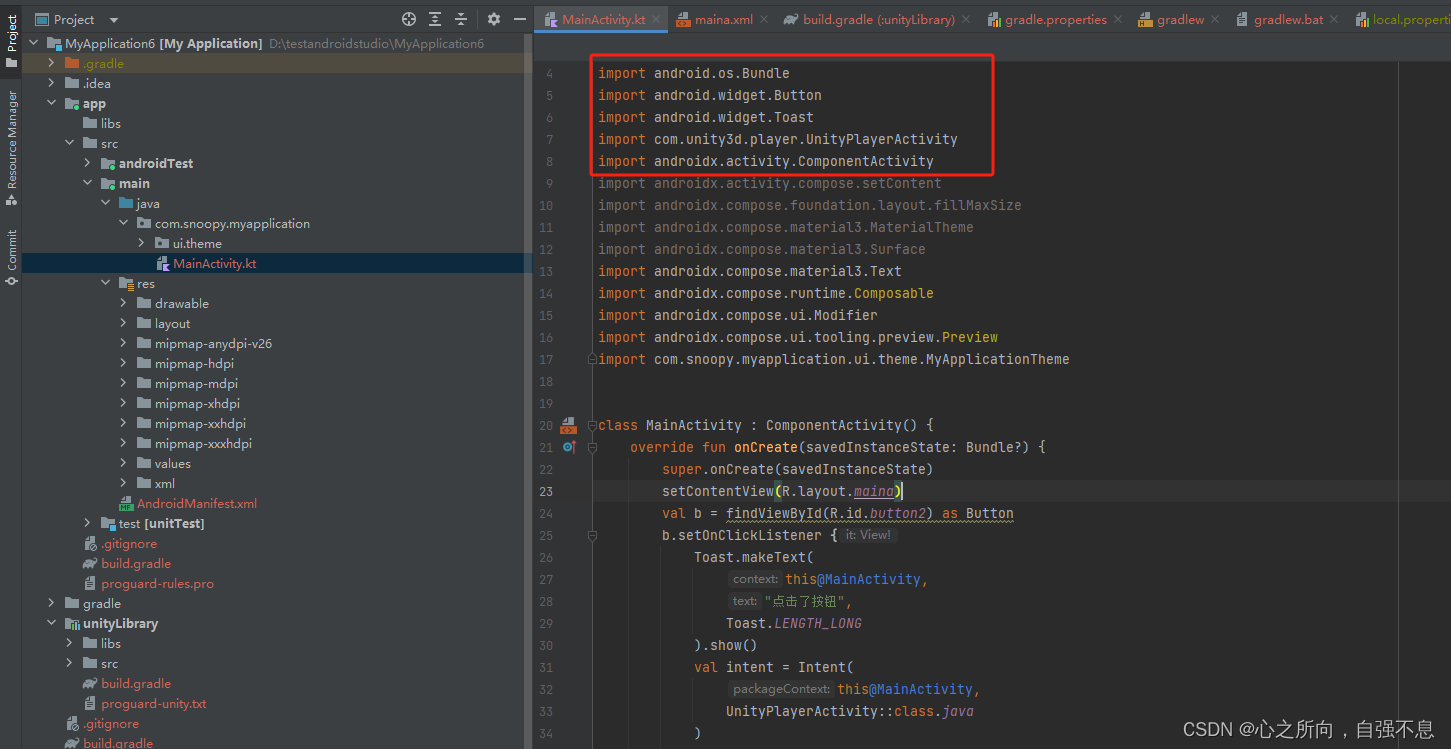Select AndroidManifest.xml in the project tree
The width and height of the screenshot is (1451, 749).
pyautogui.click(x=196, y=503)
